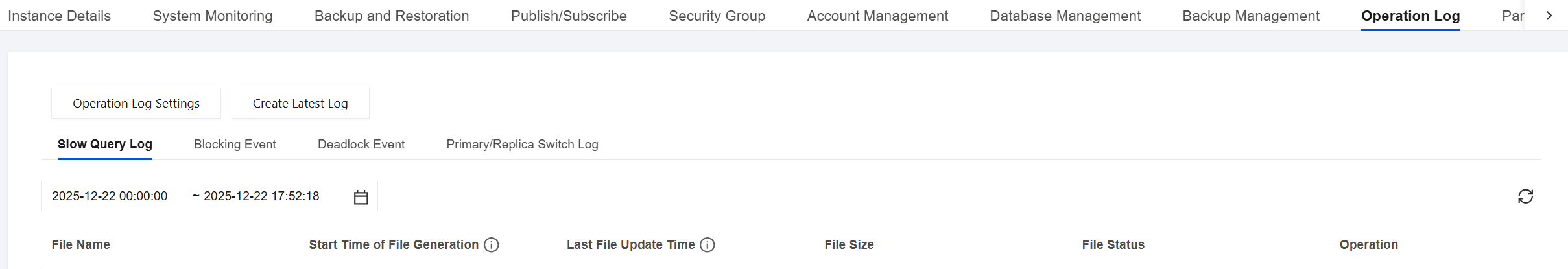Image resolution: width=1568 pixels, height=269 pixels.
Task: Click the Create Latest Log button
Action: 300,103
